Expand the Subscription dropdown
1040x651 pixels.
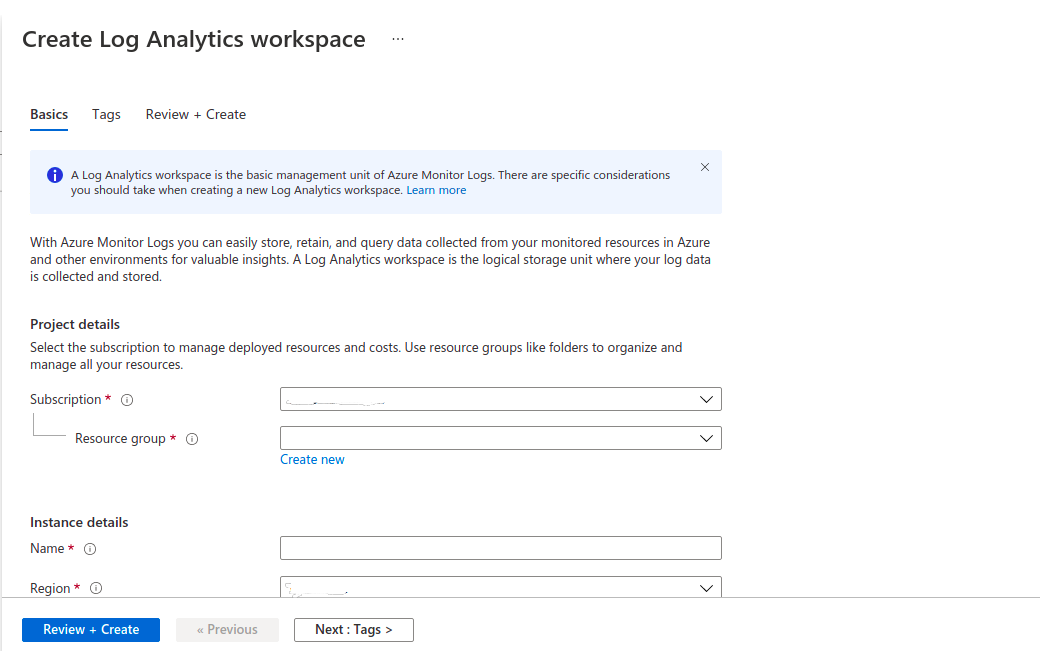[x=501, y=399]
